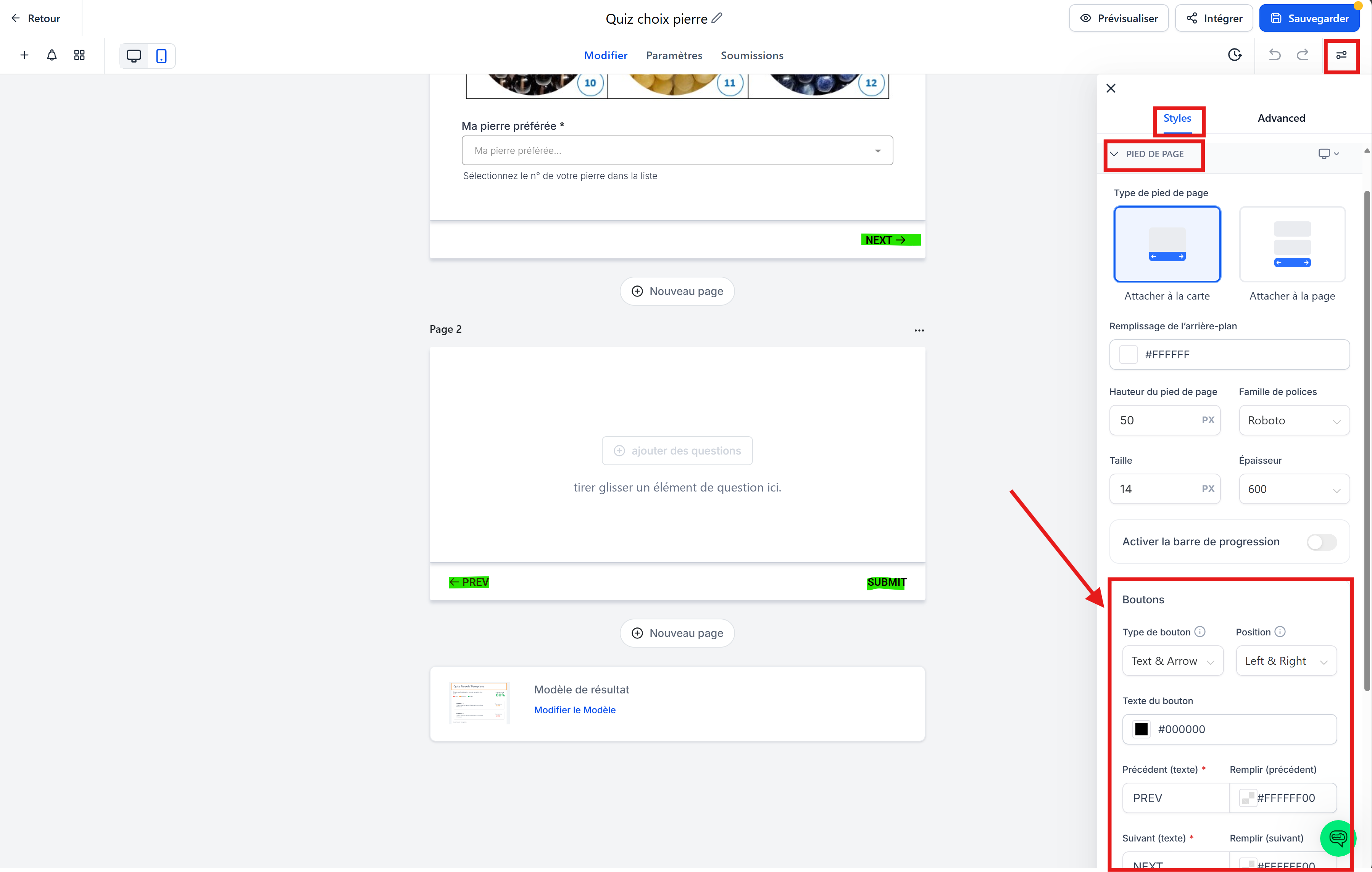The height and width of the screenshot is (872, 1372).
Task: Open the Famille de polices Roboto dropdown
Action: coord(1293,420)
